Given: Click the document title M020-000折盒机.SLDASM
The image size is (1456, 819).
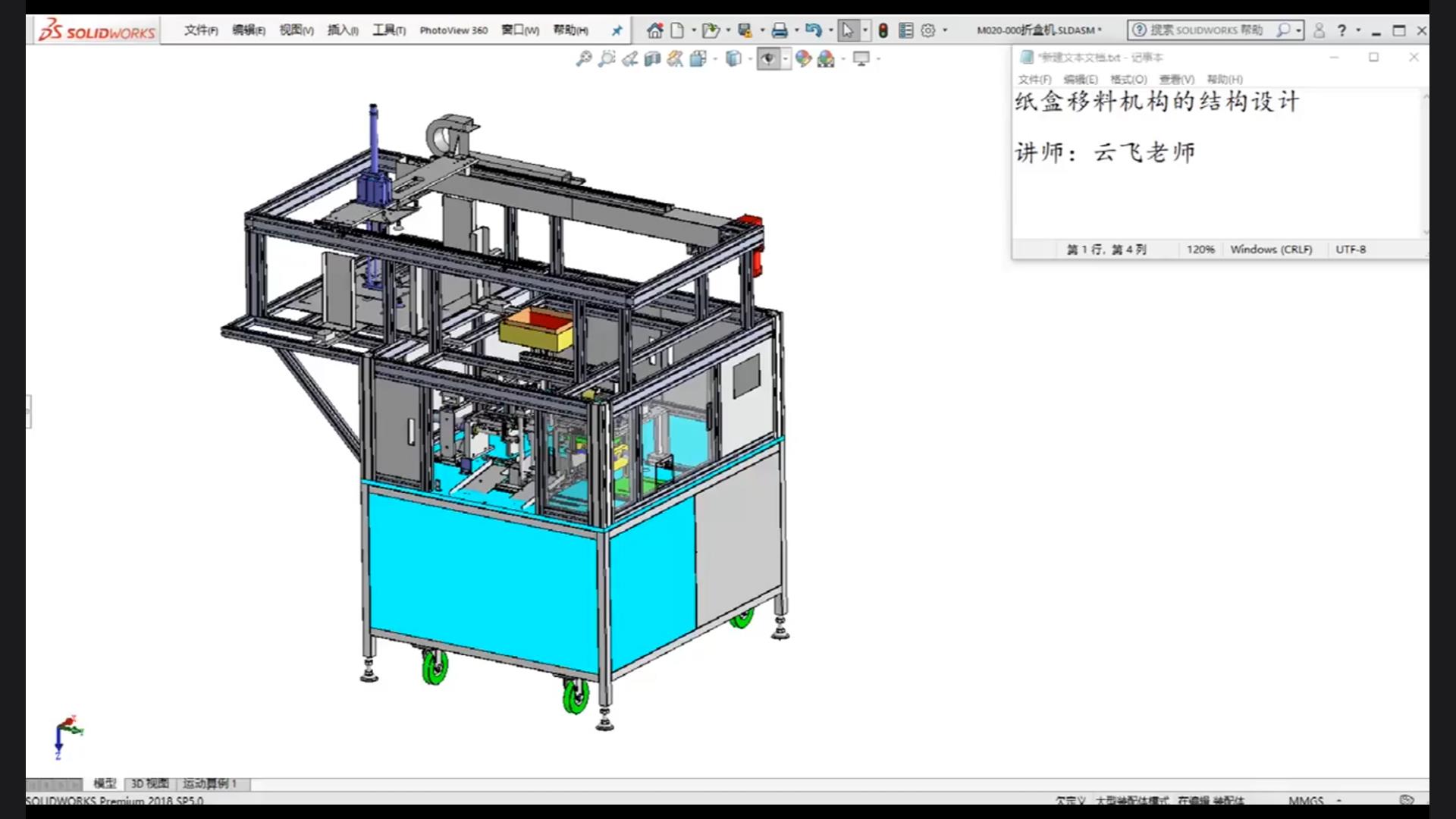Looking at the screenshot, I should pos(1037,30).
